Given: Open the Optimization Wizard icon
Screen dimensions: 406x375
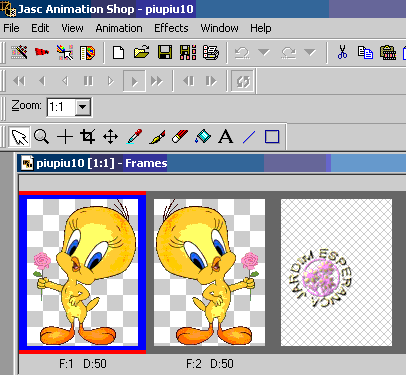Looking at the screenshot, I should [x=65, y=52].
